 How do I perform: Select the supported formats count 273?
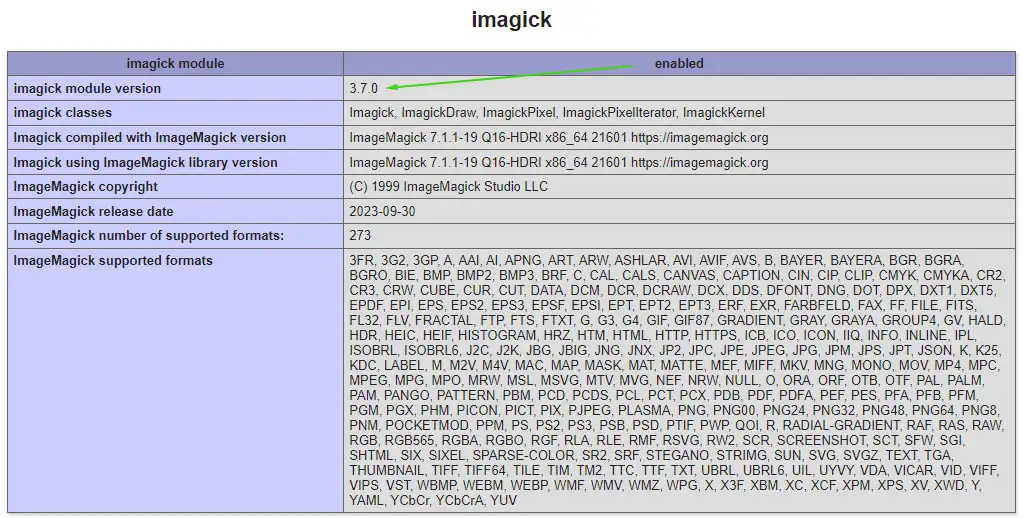360,236
